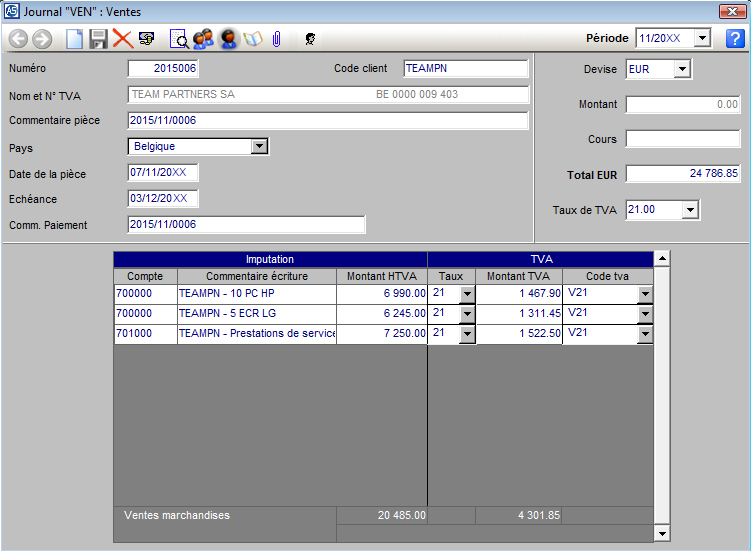Viewport: 751px width, 551px height.
Task: Expand Code tva dropdown for first row
Action: [x=645, y=295]
